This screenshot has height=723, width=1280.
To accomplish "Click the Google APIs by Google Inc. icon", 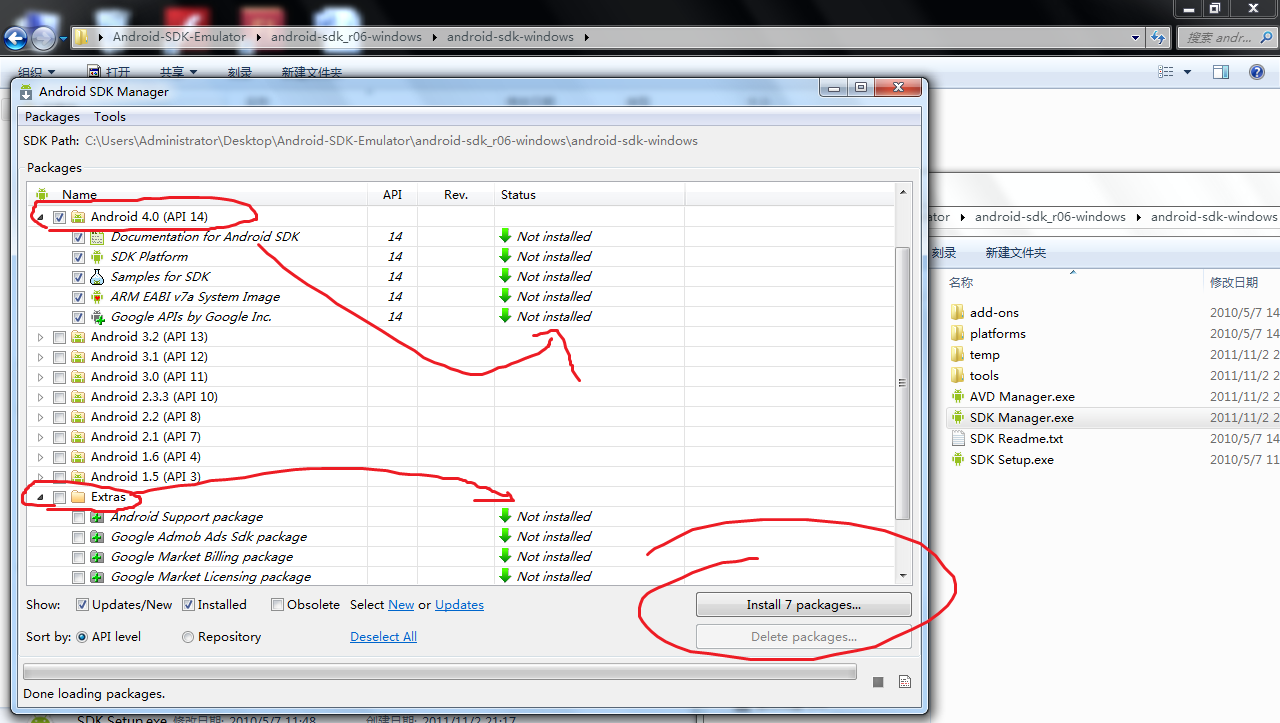I will tap(97, 317).
